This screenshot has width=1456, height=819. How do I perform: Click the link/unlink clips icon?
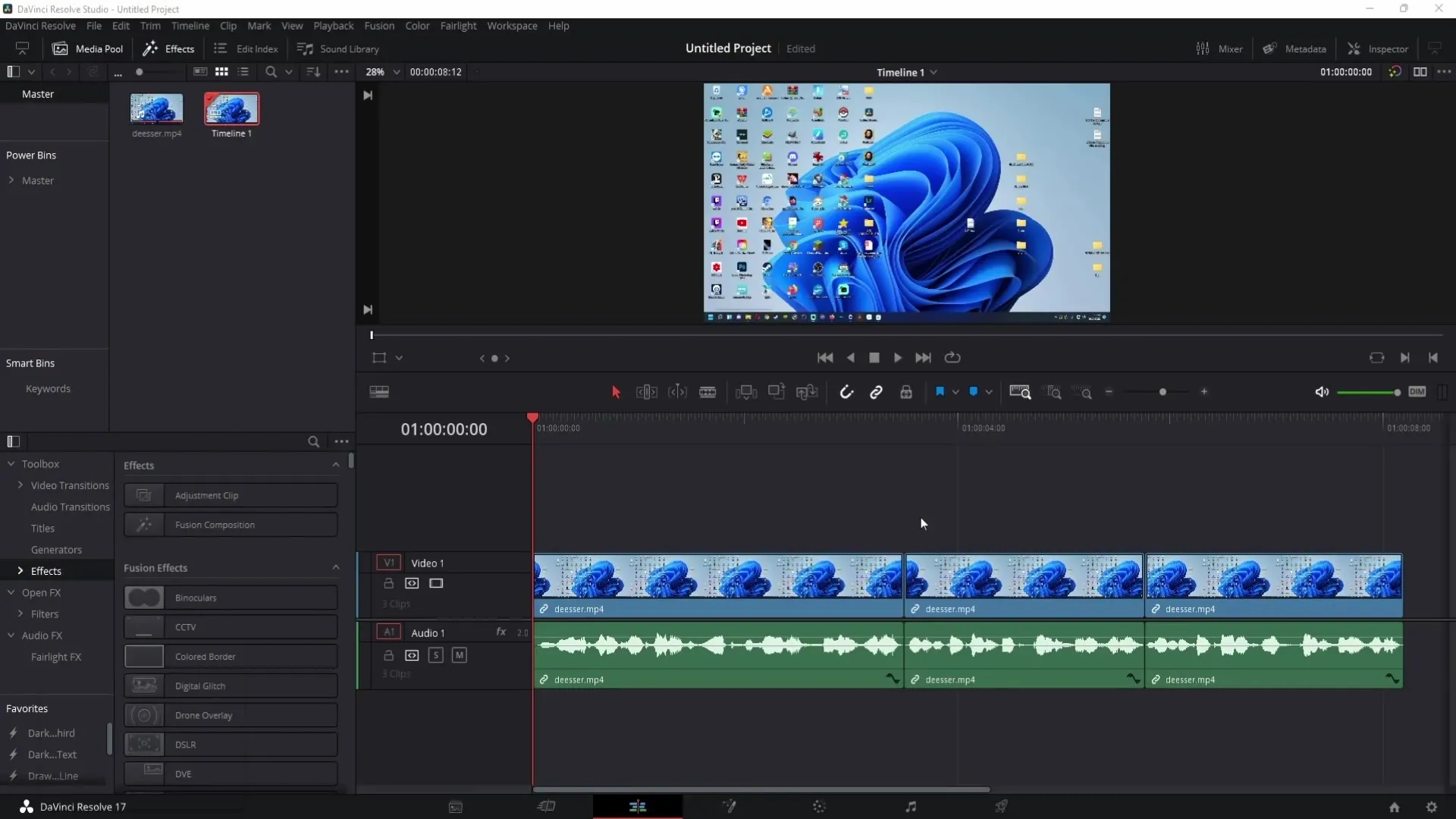point(877,392)
